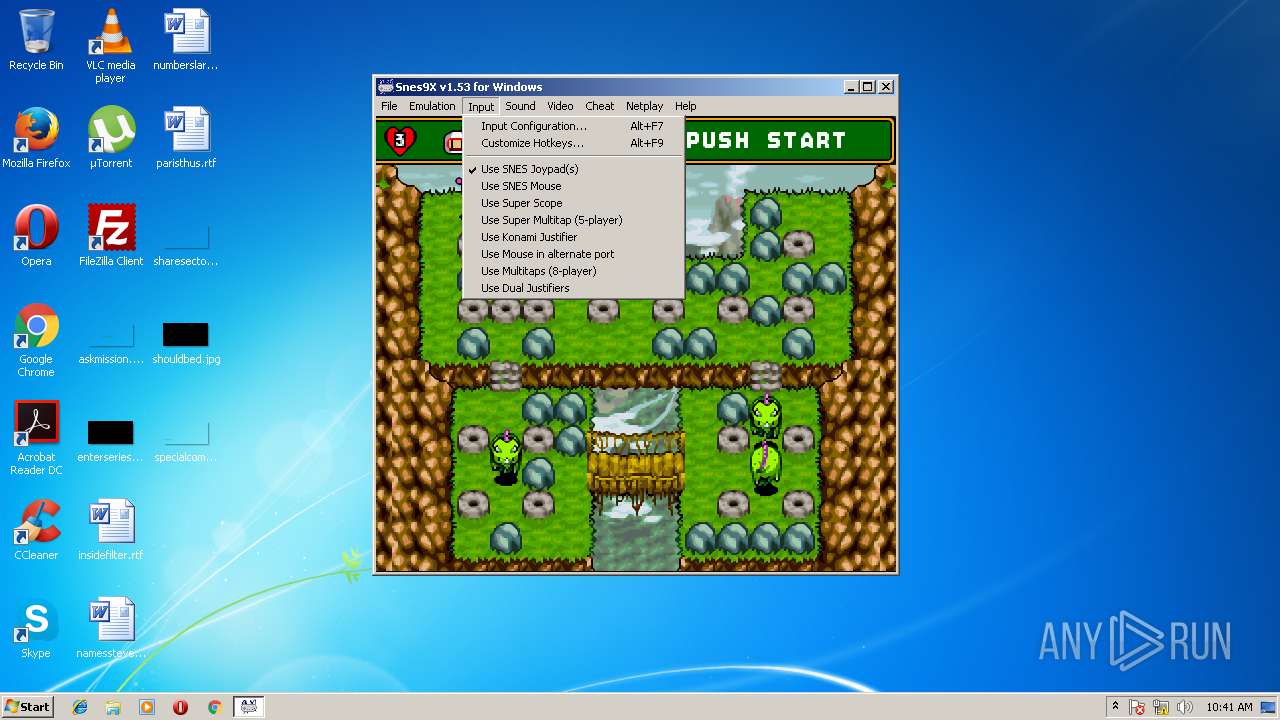
Task: Select Use Dual Justifiers option
Action: 573,288
